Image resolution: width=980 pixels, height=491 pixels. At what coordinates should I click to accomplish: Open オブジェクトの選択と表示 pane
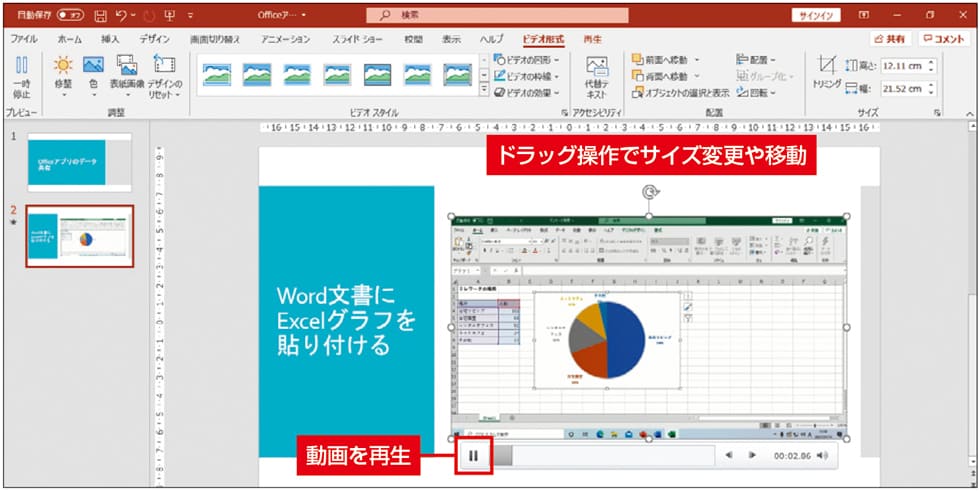point(680,93)
